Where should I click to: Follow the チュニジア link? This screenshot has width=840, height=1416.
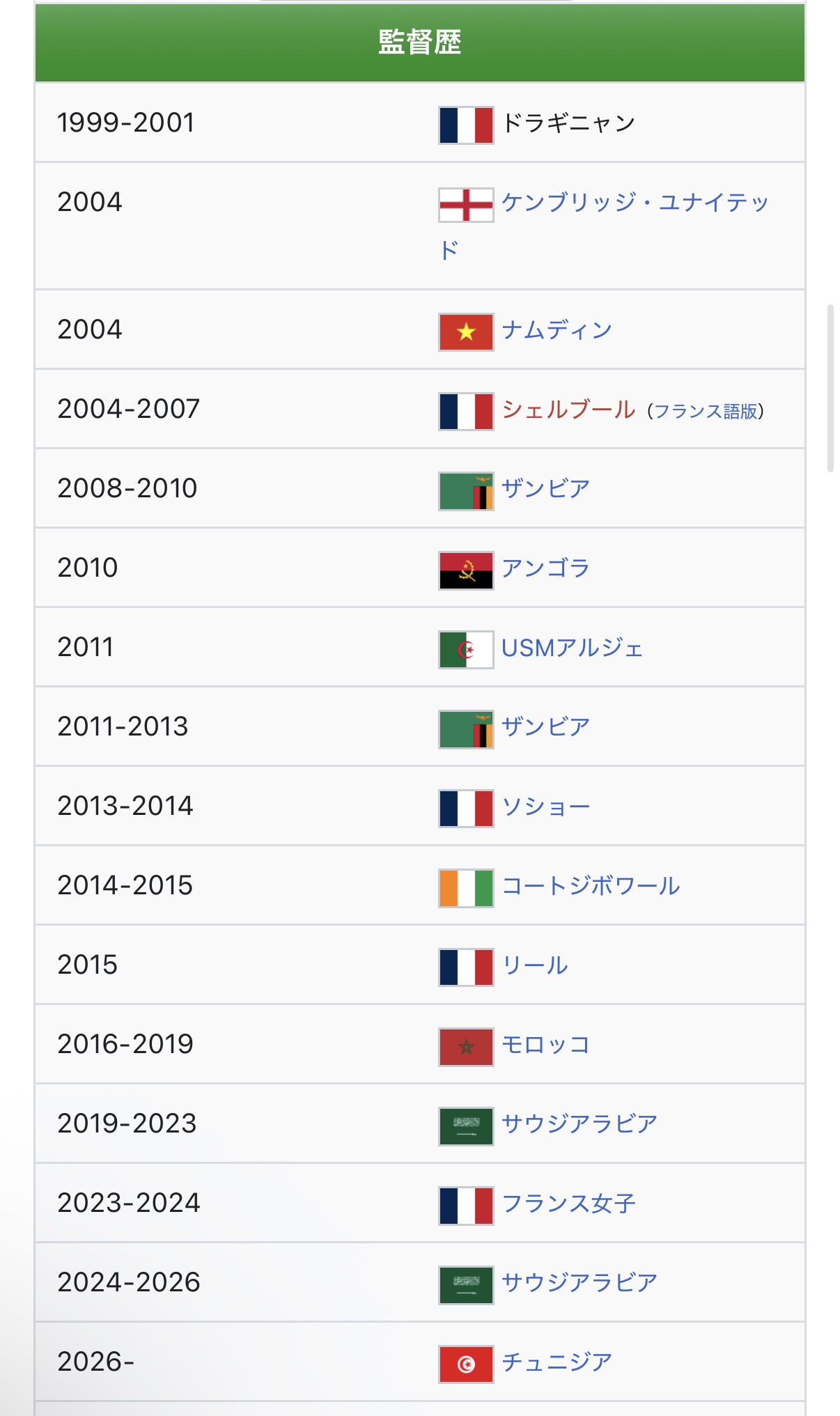(557, 1362)
